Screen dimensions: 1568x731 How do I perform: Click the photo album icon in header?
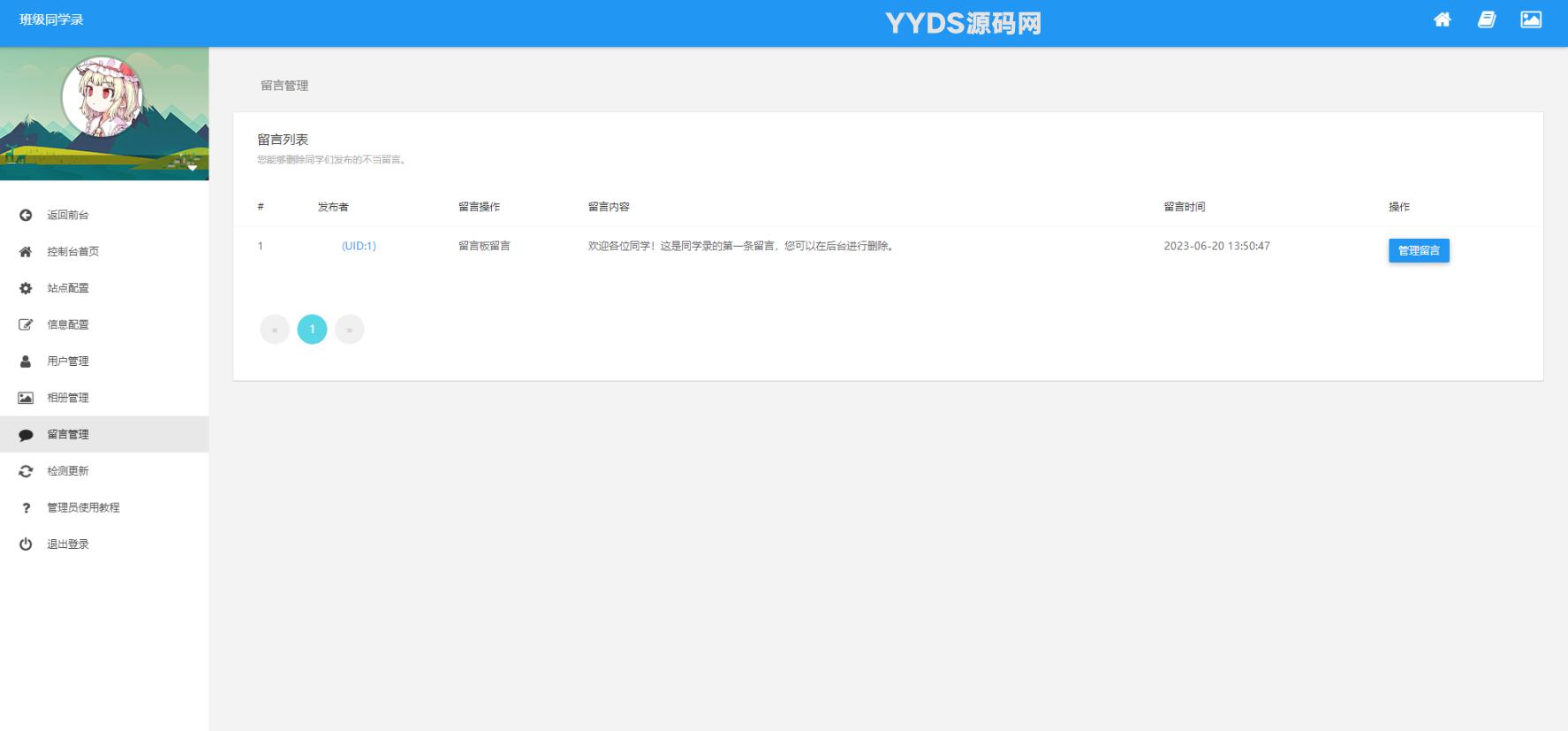tap(1531, 19)
